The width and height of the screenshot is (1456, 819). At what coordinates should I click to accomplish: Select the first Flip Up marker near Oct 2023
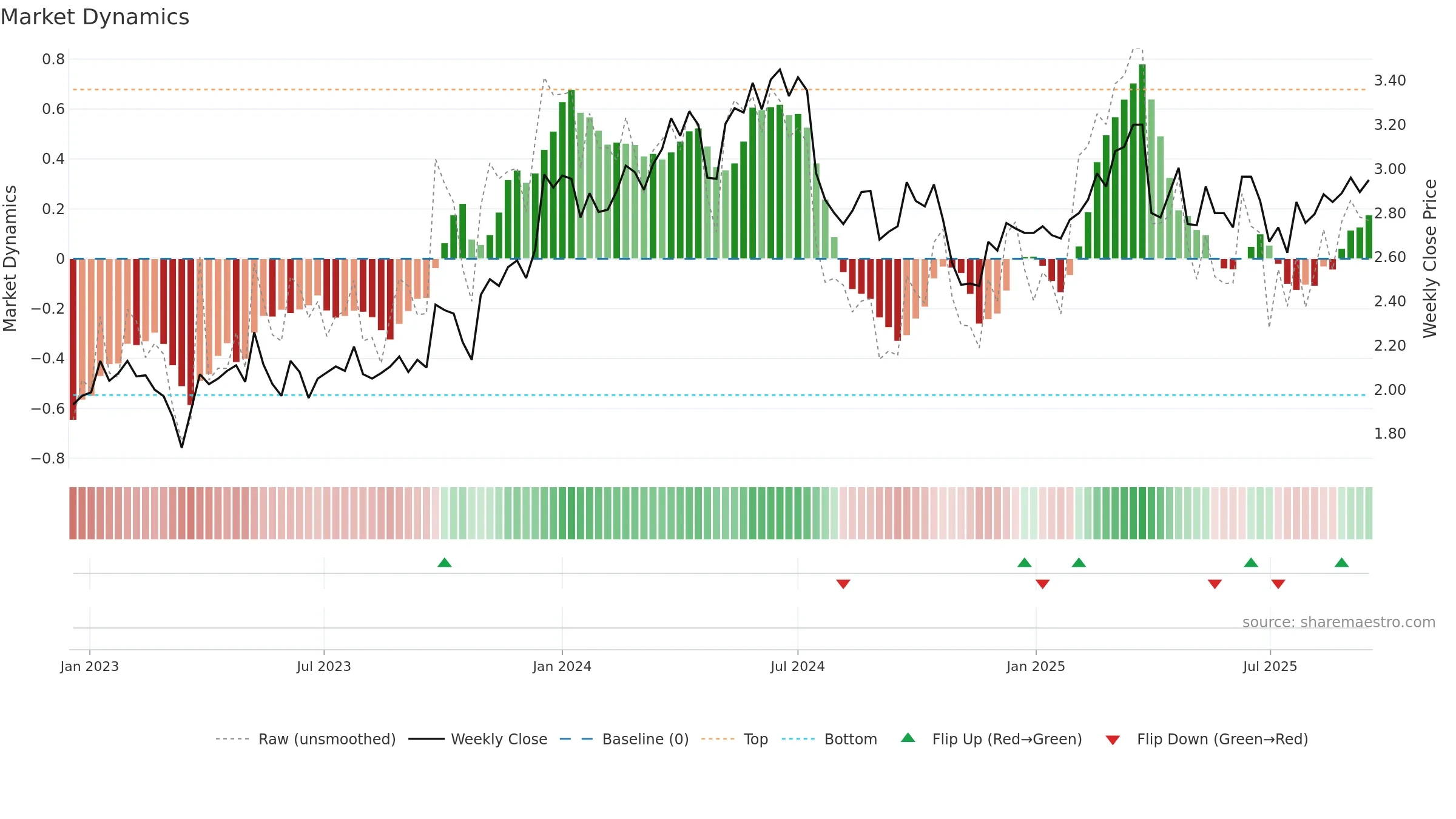click(x=445, y=562)
